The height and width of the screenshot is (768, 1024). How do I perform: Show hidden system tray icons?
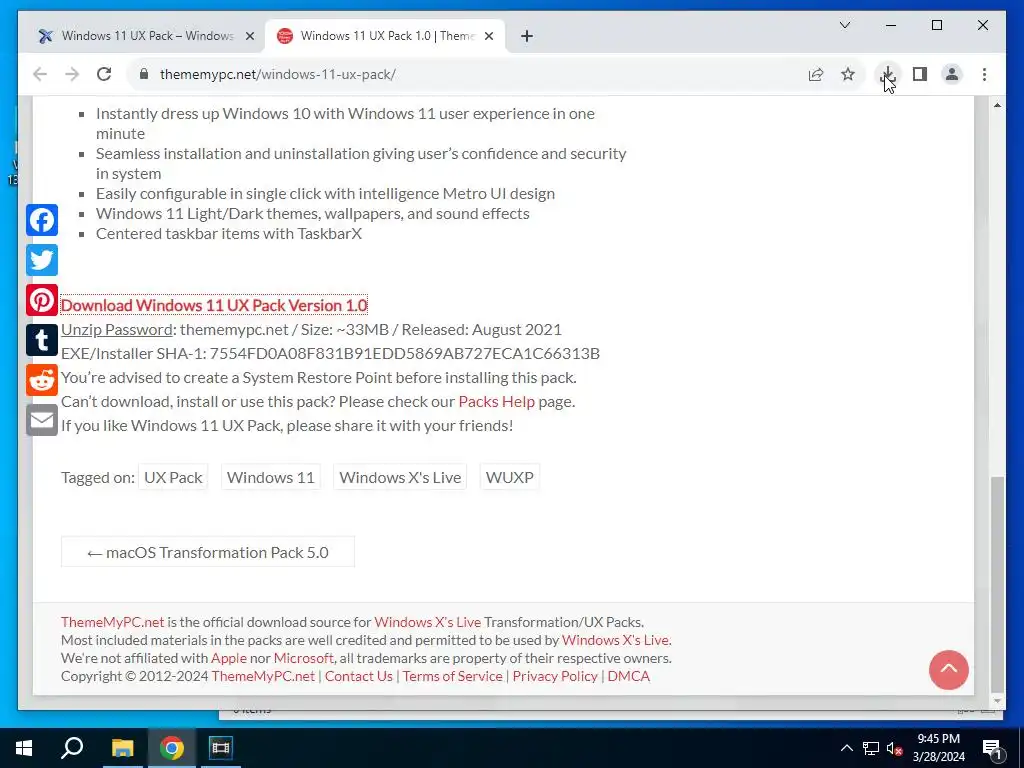(846, 748)
